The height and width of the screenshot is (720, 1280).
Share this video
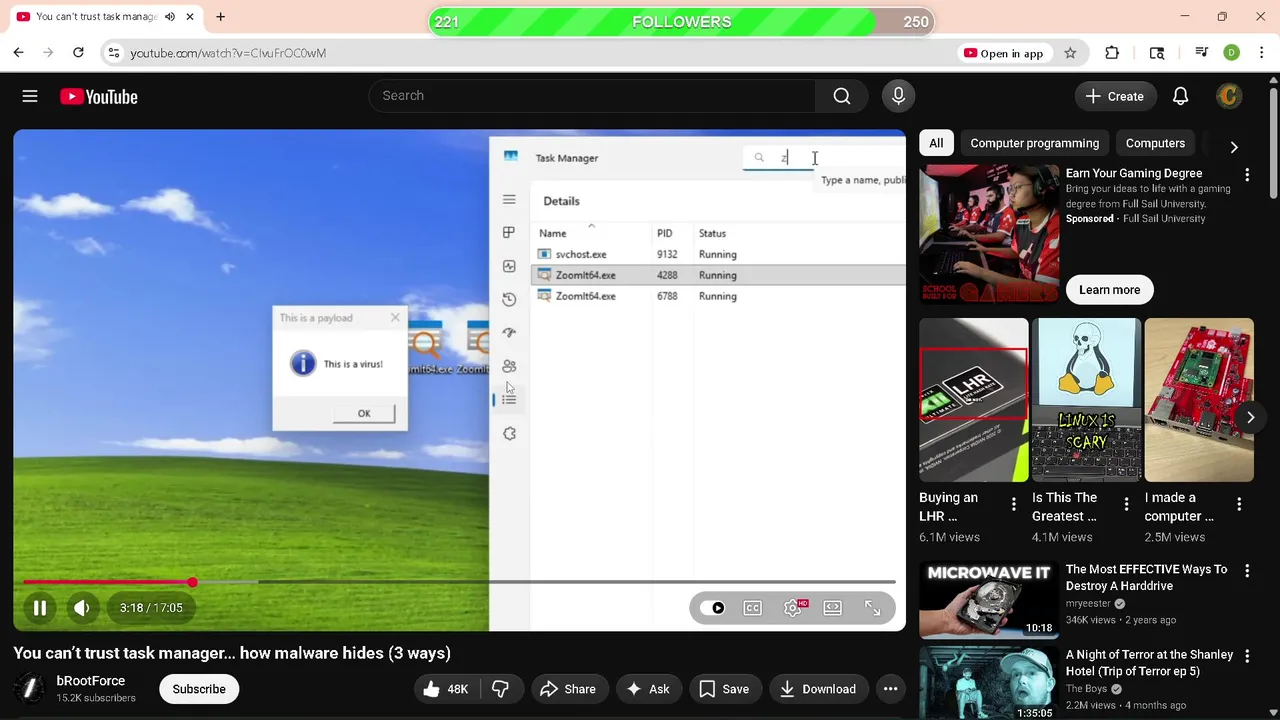point(567,689)
